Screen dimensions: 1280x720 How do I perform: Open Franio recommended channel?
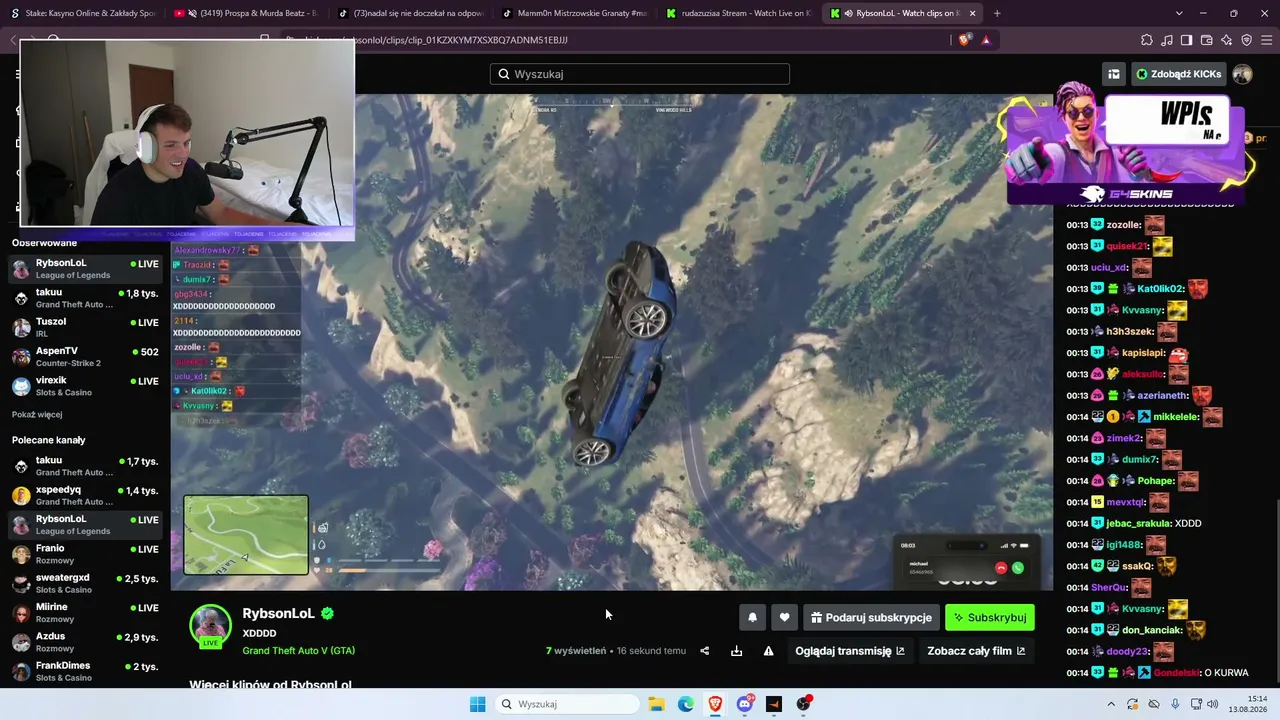[85, 554]
